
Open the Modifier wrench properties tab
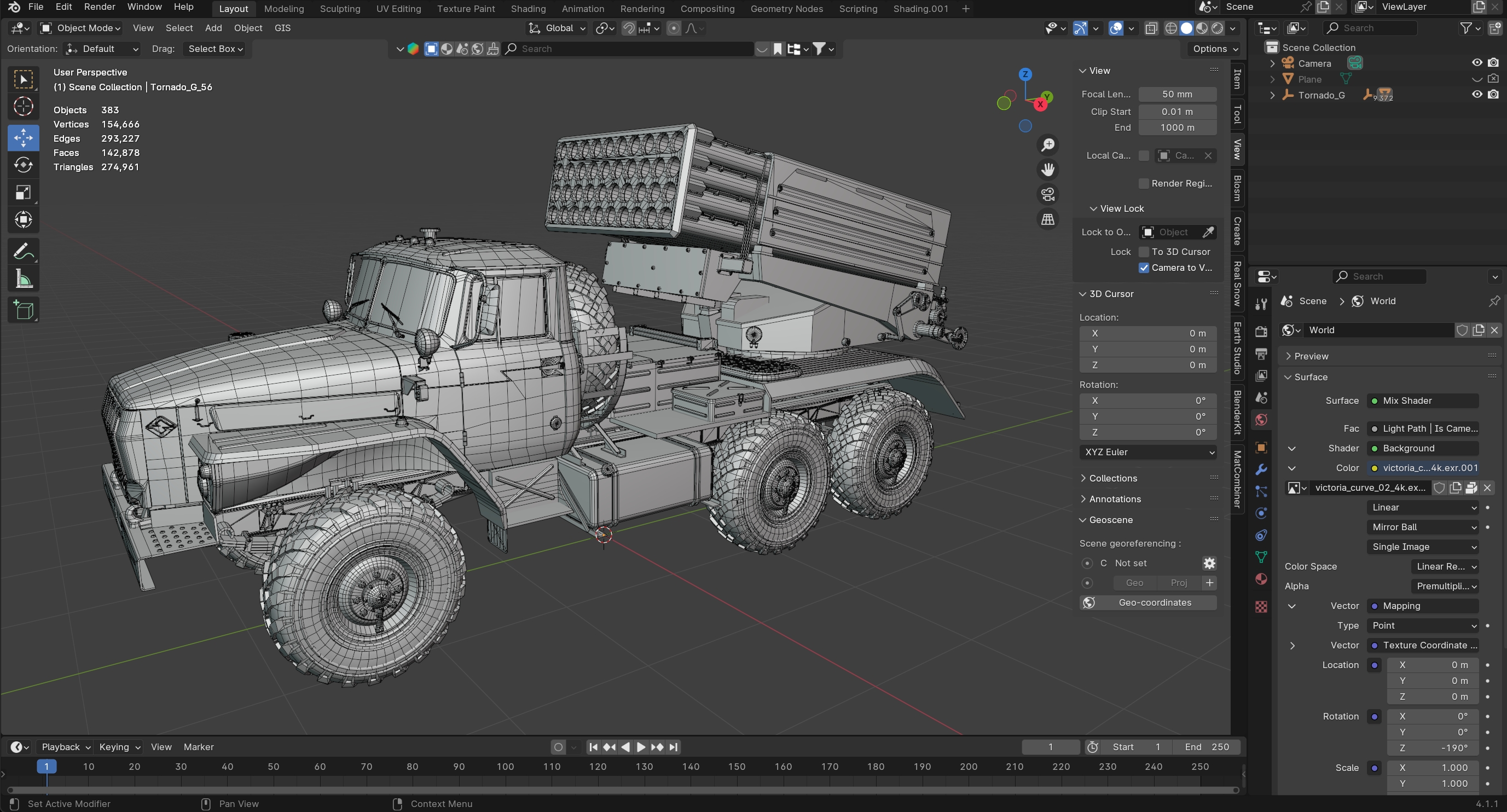click(x=1261, y=470)
